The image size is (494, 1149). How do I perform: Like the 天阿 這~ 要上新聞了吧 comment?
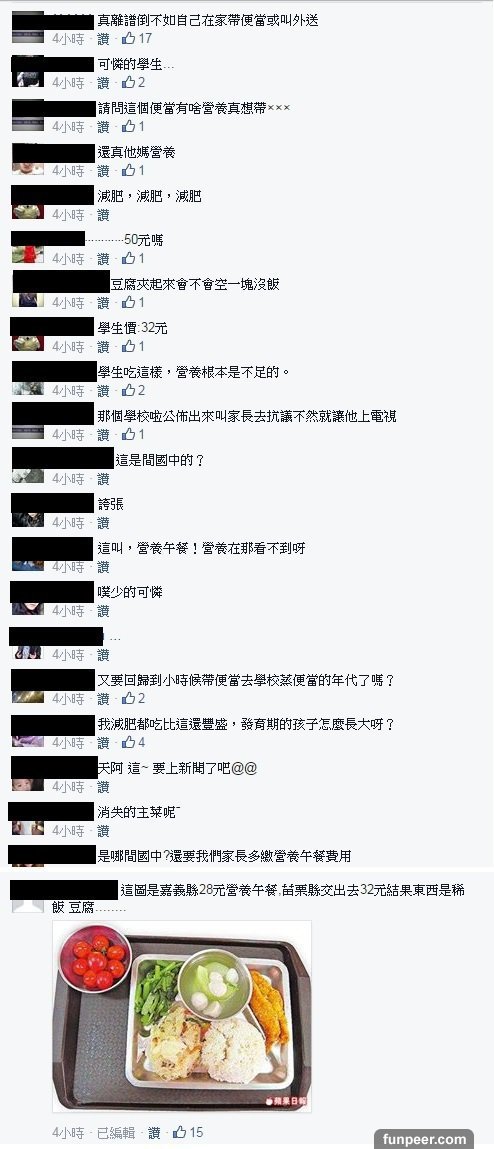tap(103, 786)
